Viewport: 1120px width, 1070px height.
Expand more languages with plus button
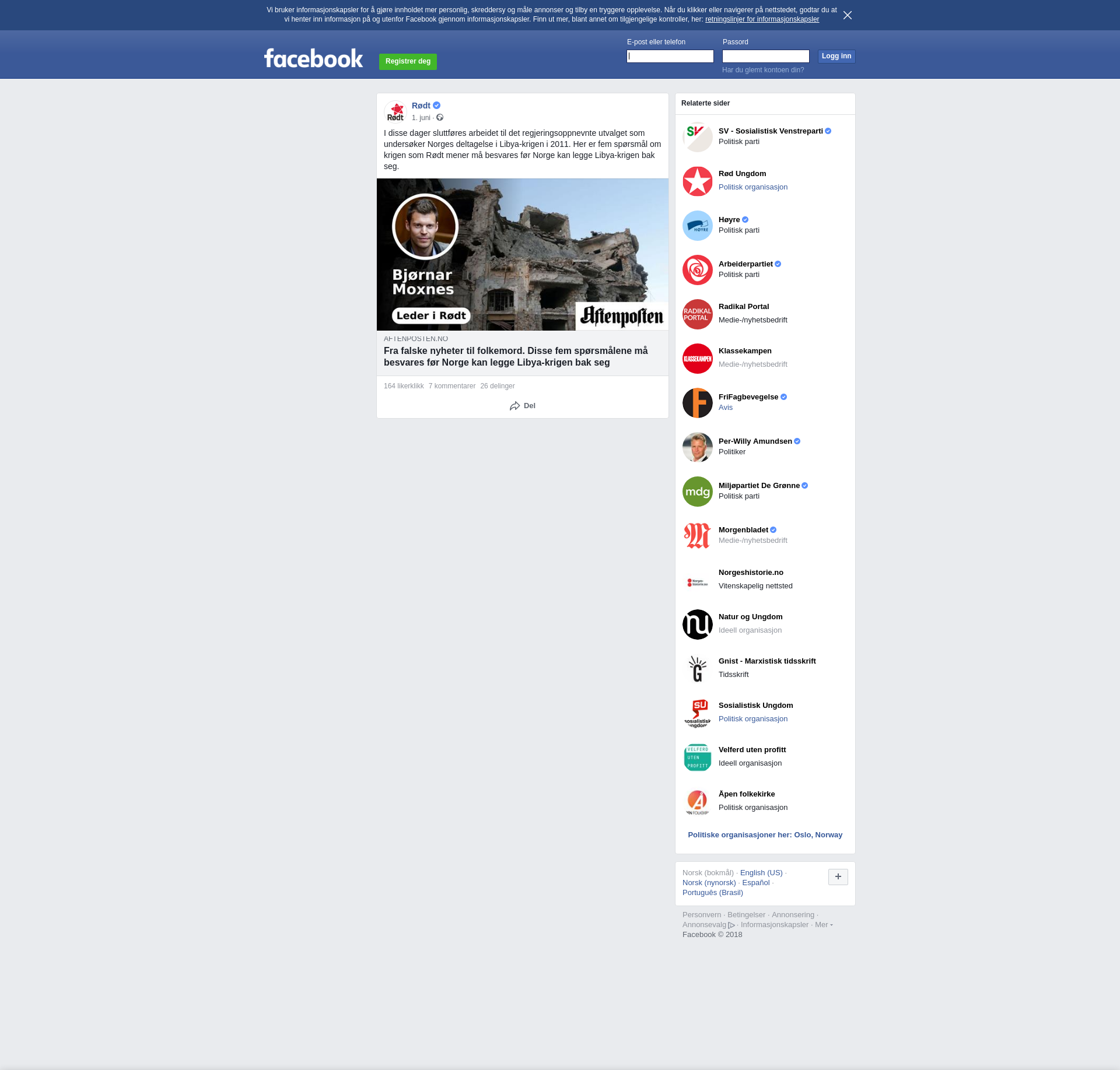click(838, 877)
